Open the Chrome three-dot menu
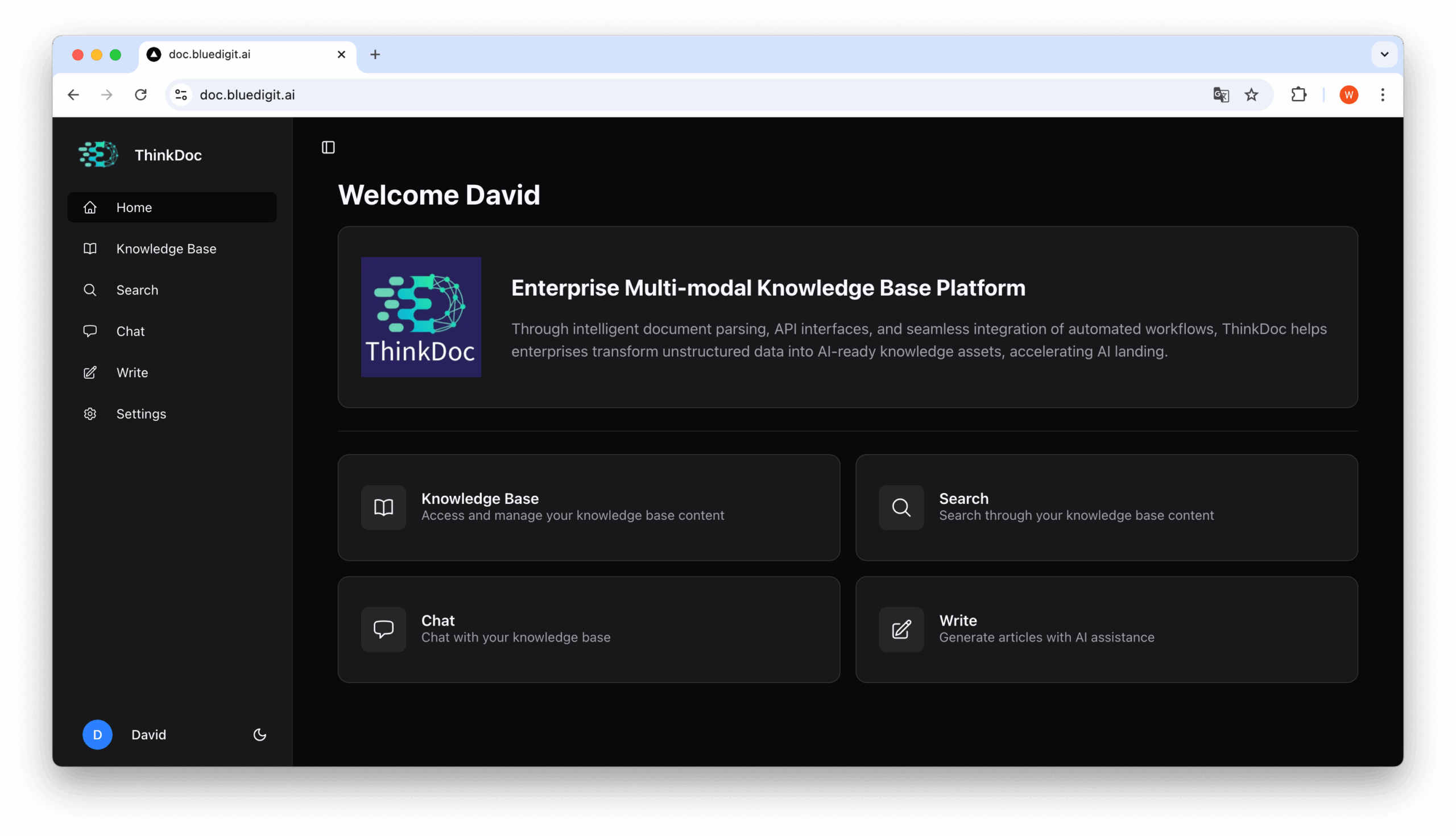The height and width of the screenshot is (836, 1456). tap(1382, 95)
